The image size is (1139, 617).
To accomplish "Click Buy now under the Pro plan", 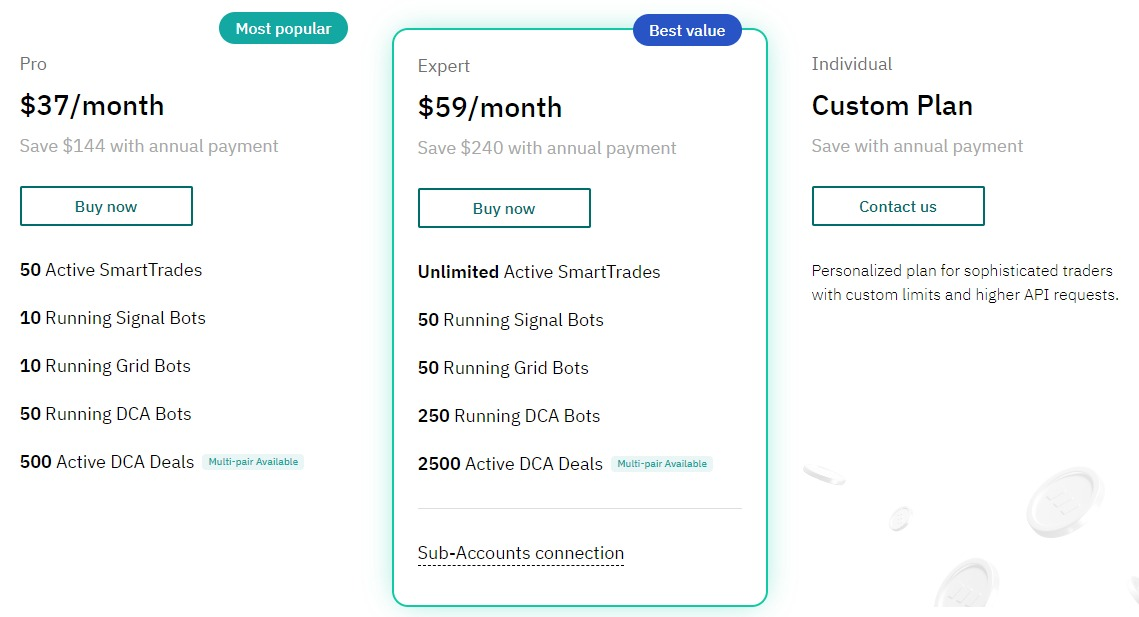I will (106, 207).
